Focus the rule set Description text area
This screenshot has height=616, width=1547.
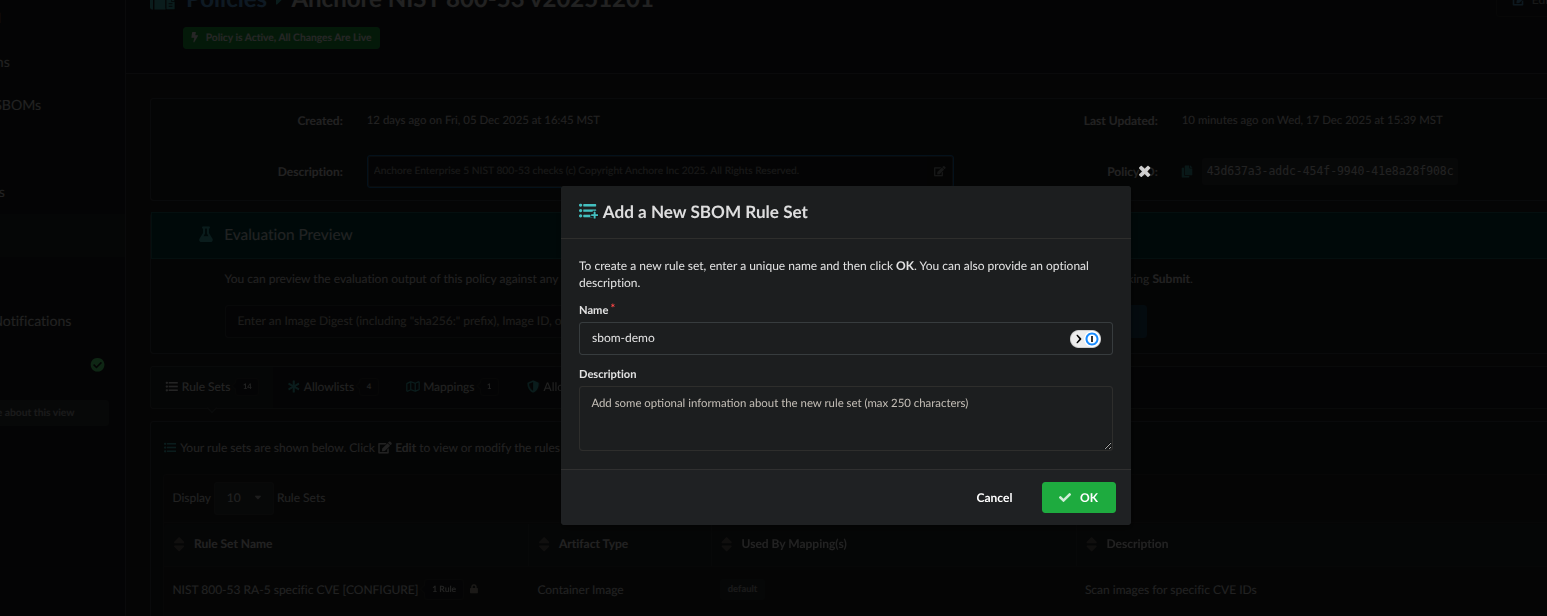point(845,418)
